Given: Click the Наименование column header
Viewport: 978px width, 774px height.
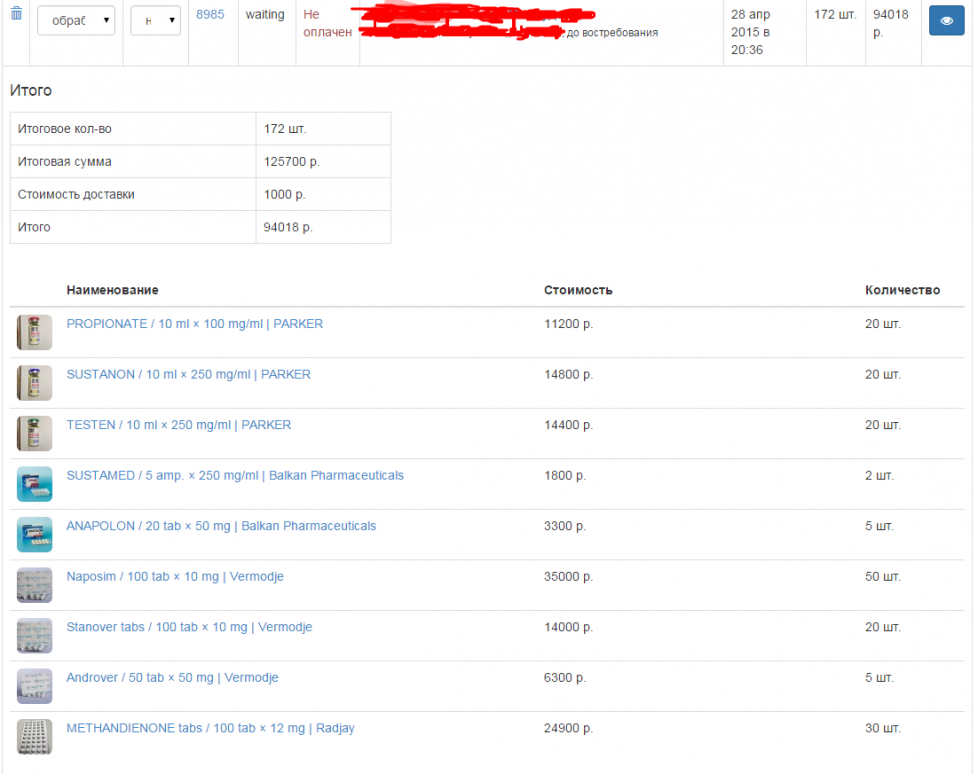Looking at the screenshot, I should point(112,290).
